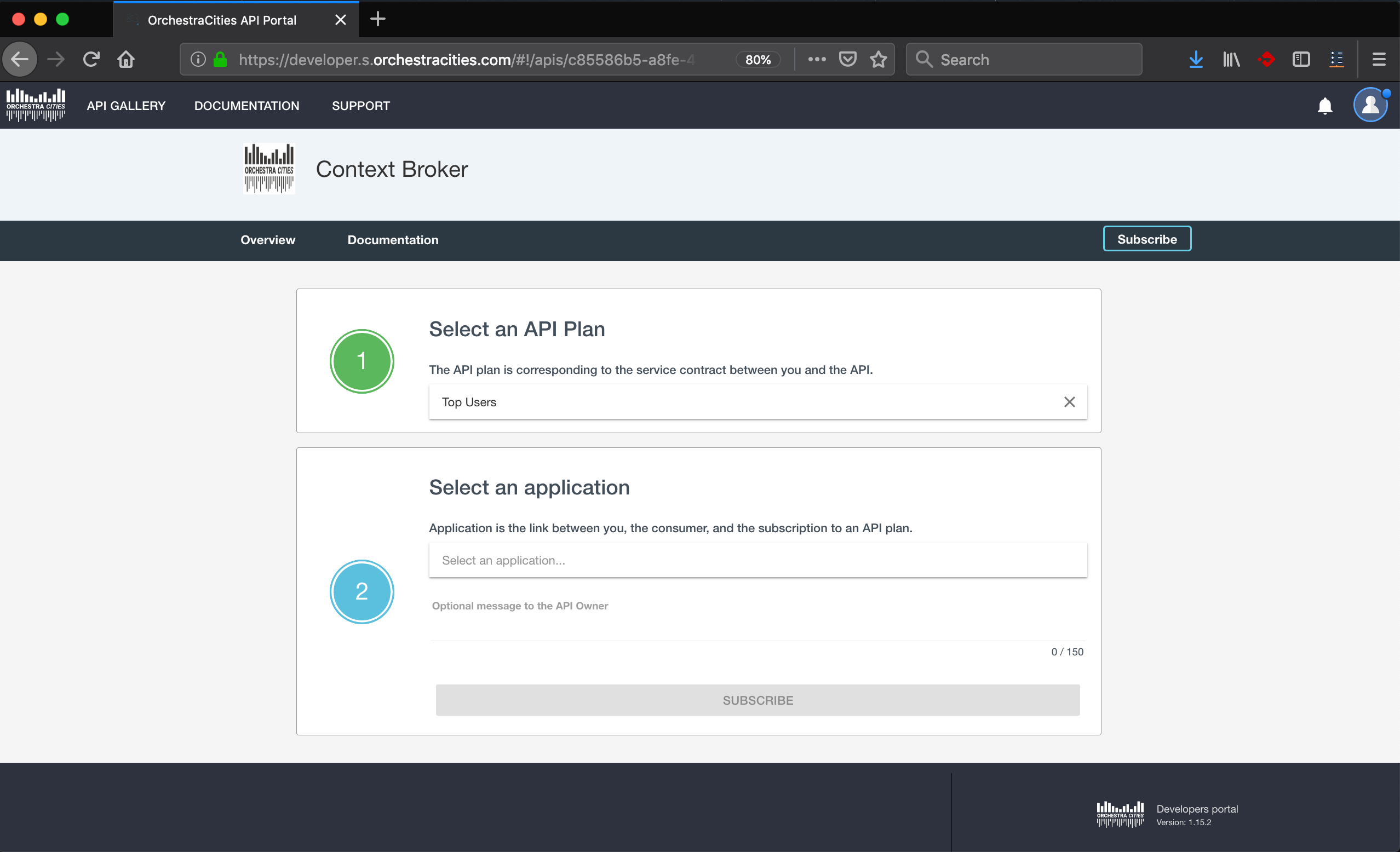Open the Firefox hamburger menu
The width and height of the screenshot is (1400, 852).
tap(1379, 59)
